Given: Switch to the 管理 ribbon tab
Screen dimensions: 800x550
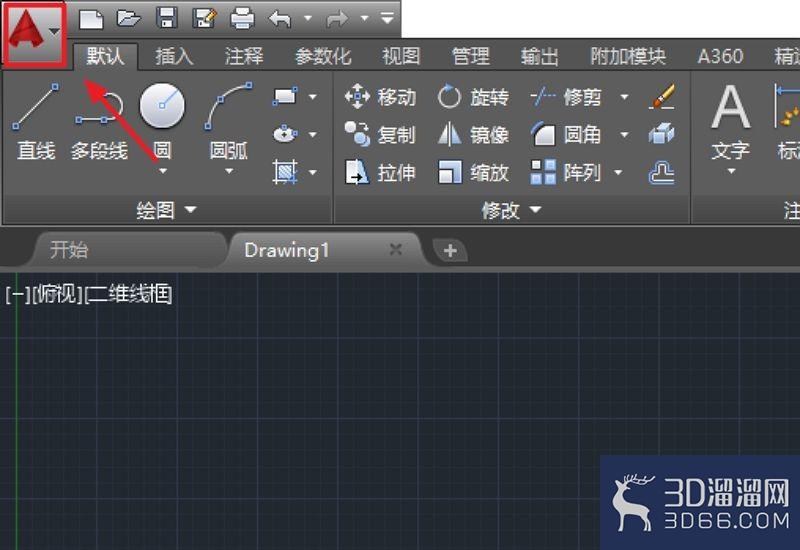Looking at the screenshot, I should 470,56.
